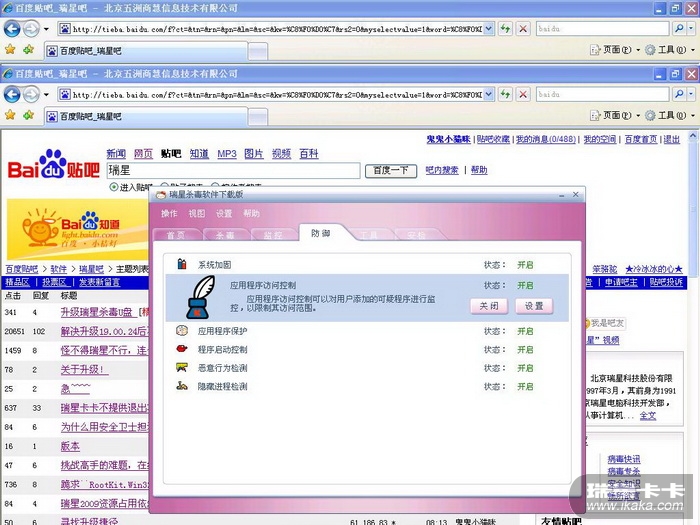Viewport: 700px width, 525px height.
Task: Click the Baidu 知道 banner image
Action: 77,229
